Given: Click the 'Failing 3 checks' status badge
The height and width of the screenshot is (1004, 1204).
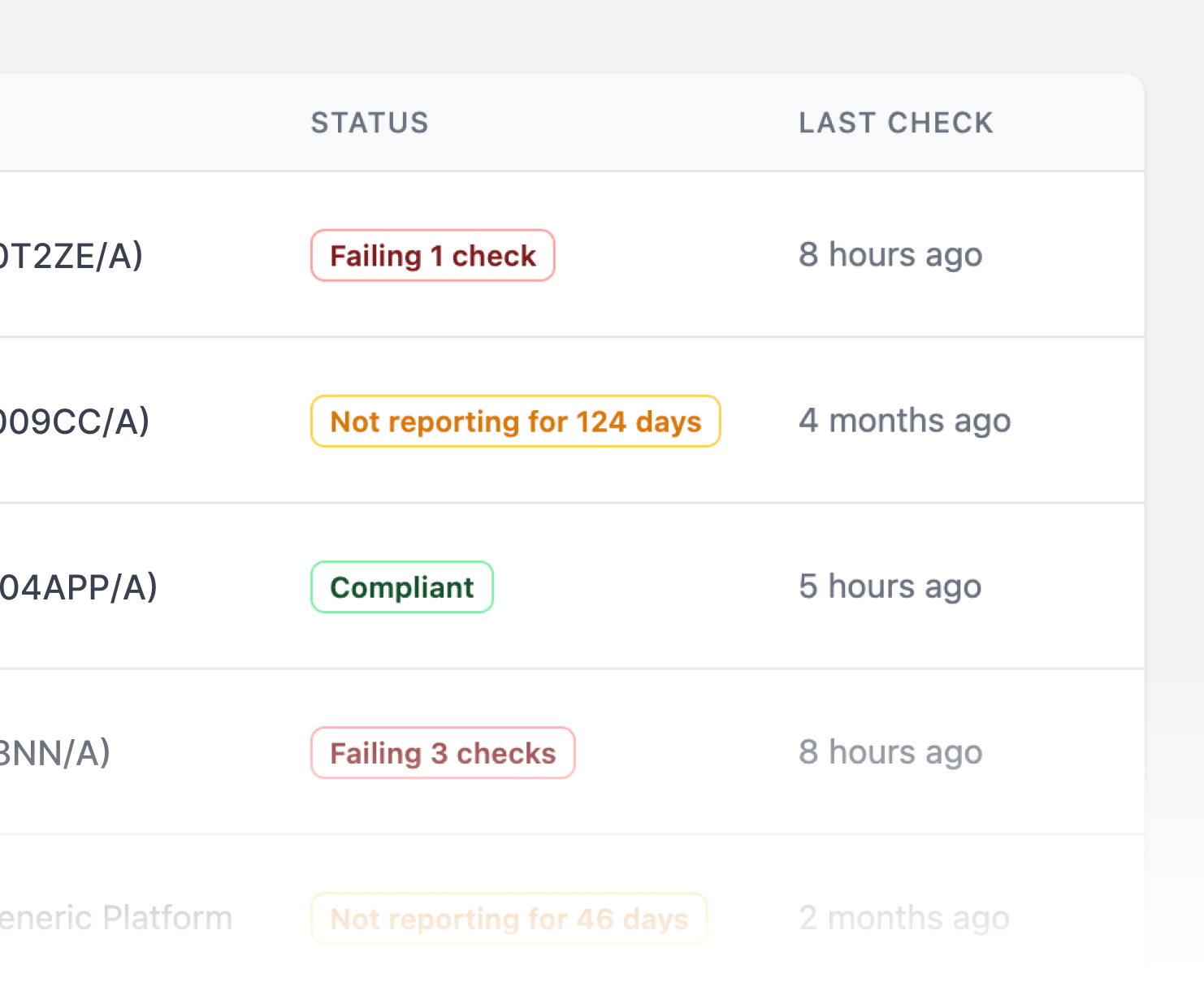Looking at the screenshot, I should (443, 753).
